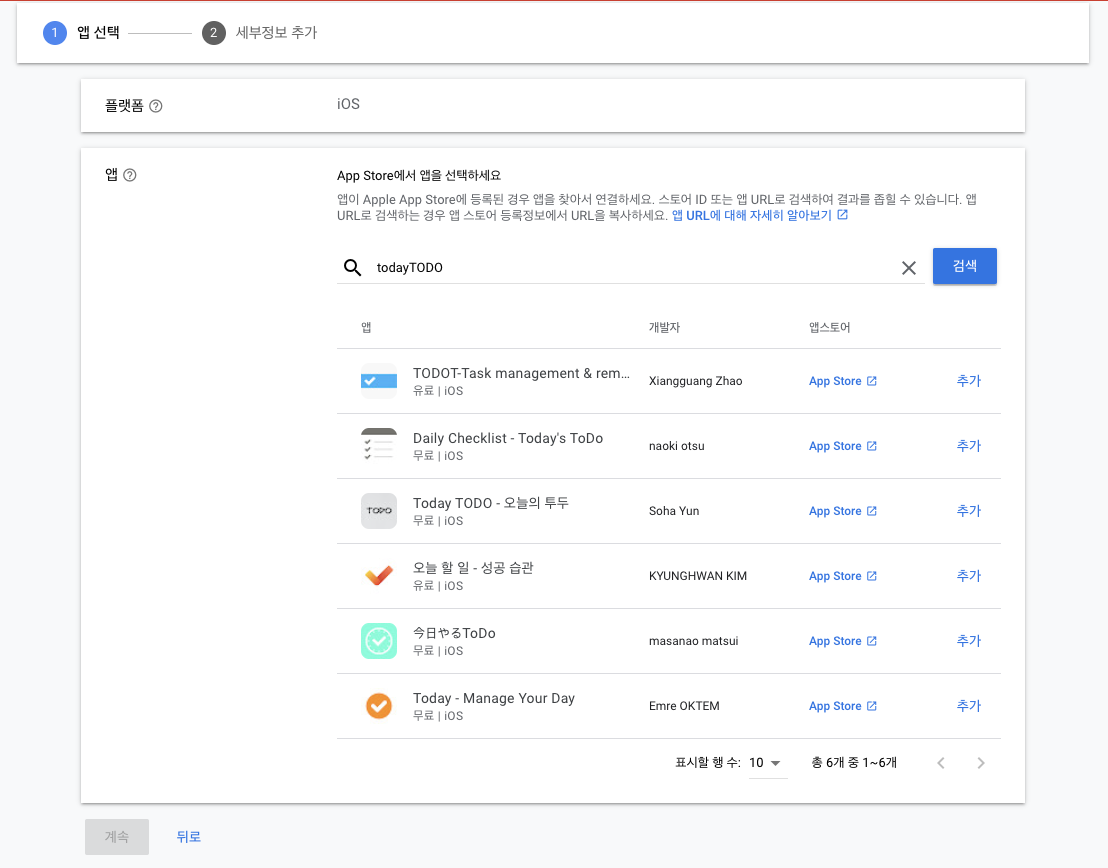Click Daily Checklist app icon

(379, 446)
